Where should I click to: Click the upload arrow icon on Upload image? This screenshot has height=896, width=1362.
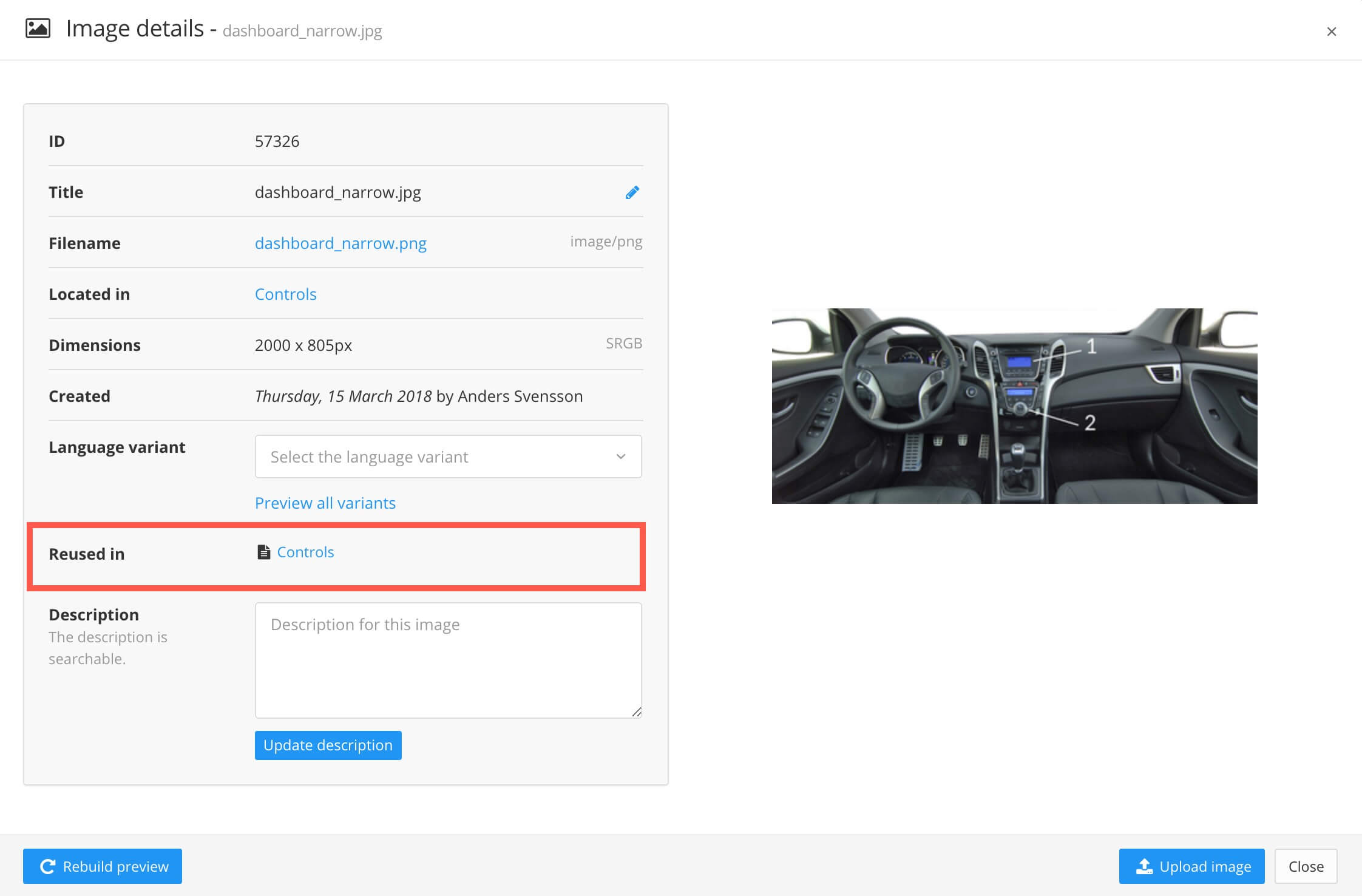point(1144,866)
